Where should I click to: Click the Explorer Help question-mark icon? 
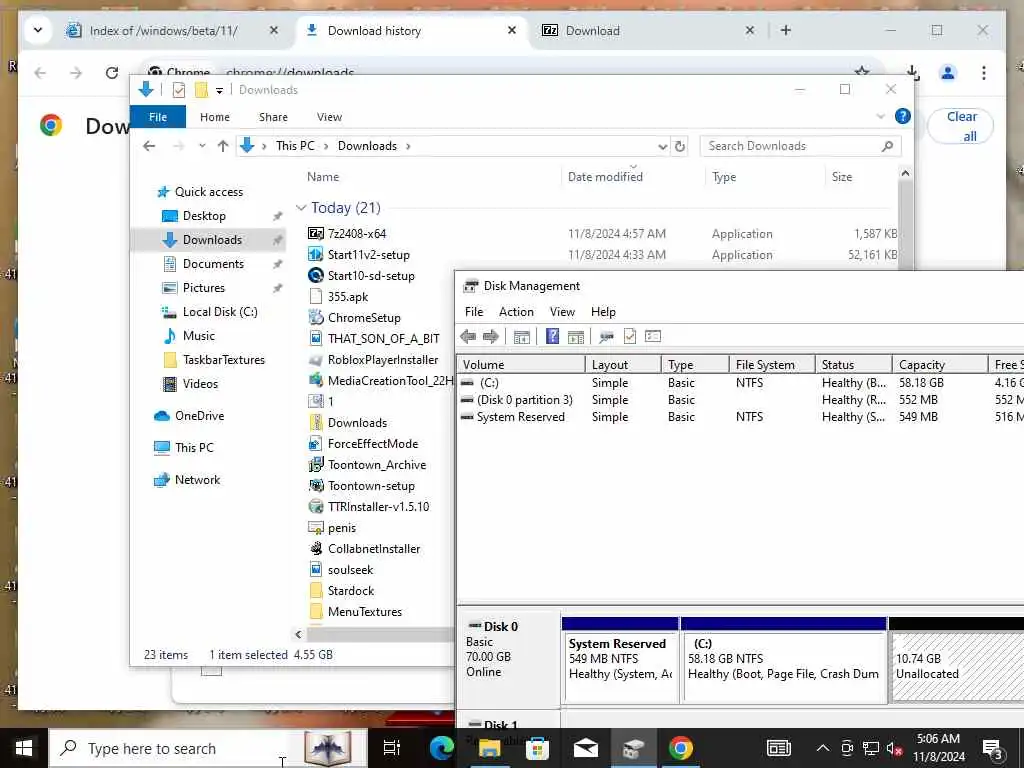point(903,116)
